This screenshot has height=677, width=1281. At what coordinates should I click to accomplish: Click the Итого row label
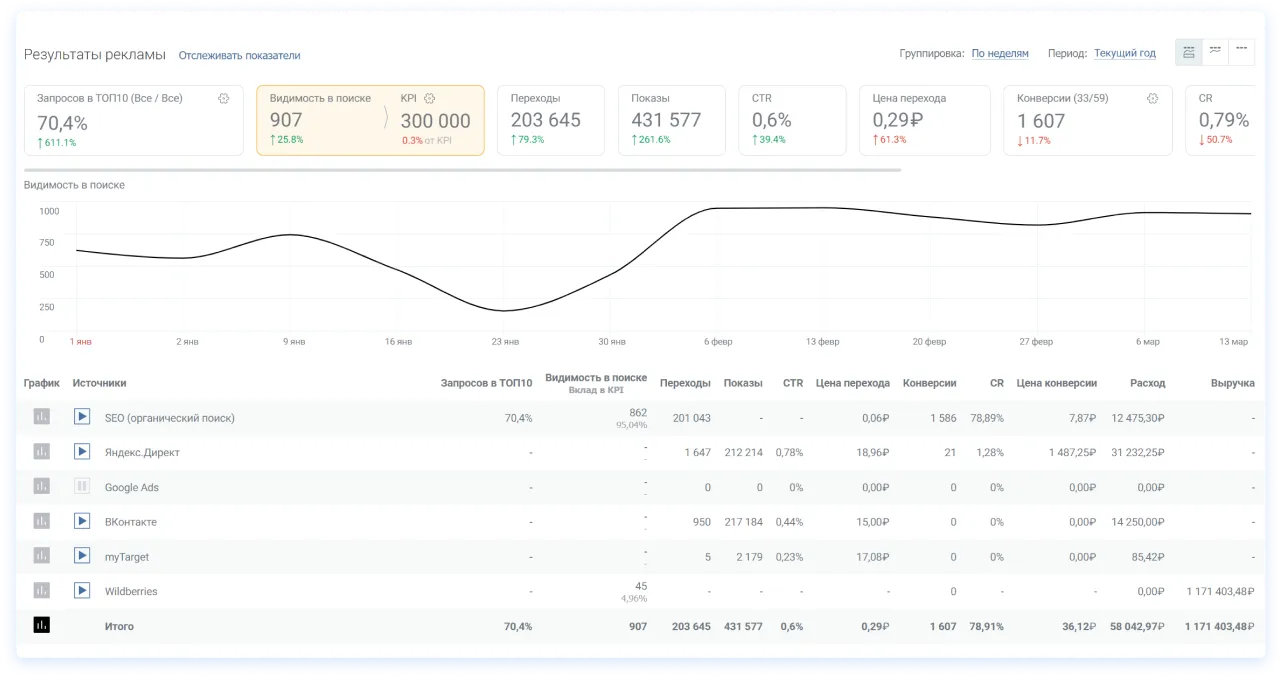click(119, 627)
